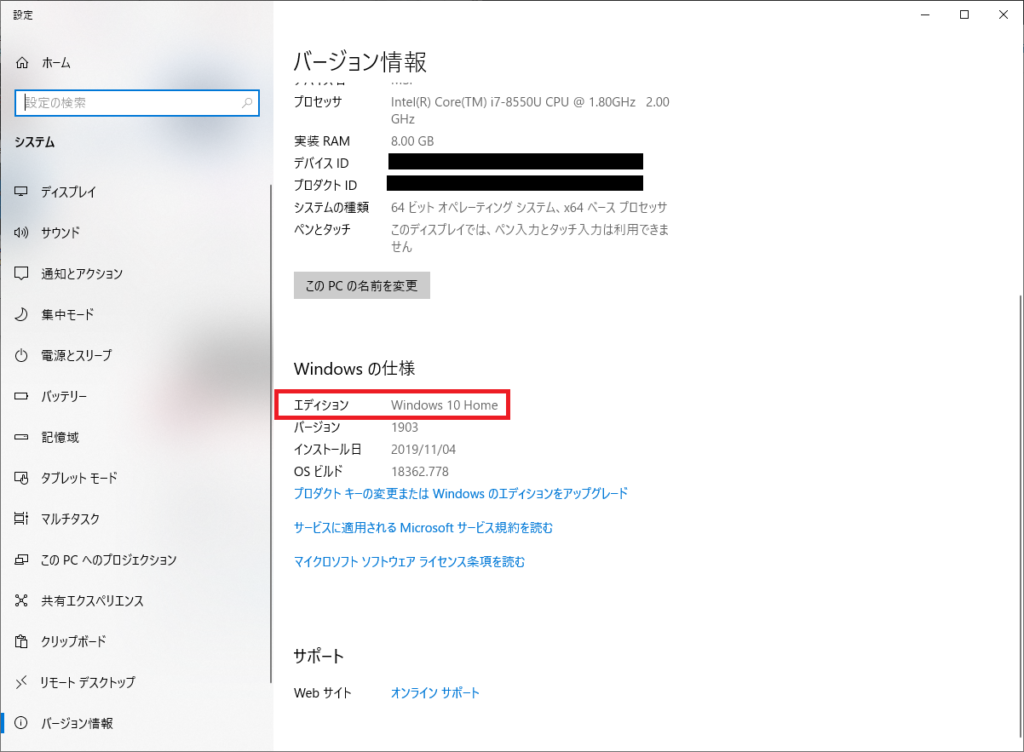Select バージョン情報 in sidebar
The image size is (1024, 752).
pyautogui.click(x=77, y=723)
